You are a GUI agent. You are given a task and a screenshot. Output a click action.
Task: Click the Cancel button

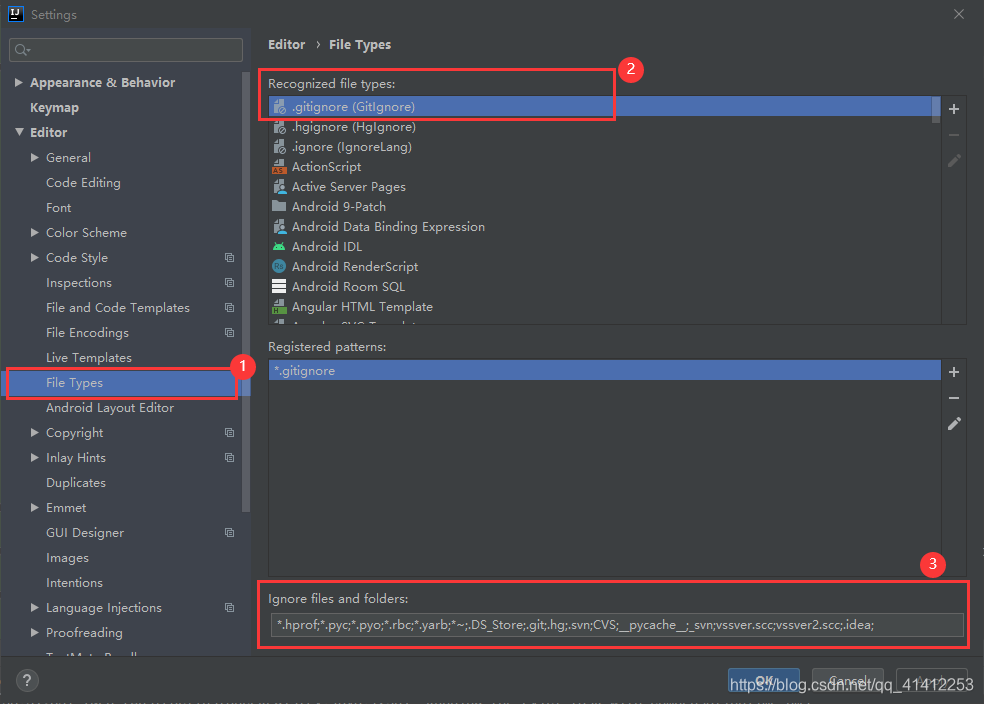848,681
